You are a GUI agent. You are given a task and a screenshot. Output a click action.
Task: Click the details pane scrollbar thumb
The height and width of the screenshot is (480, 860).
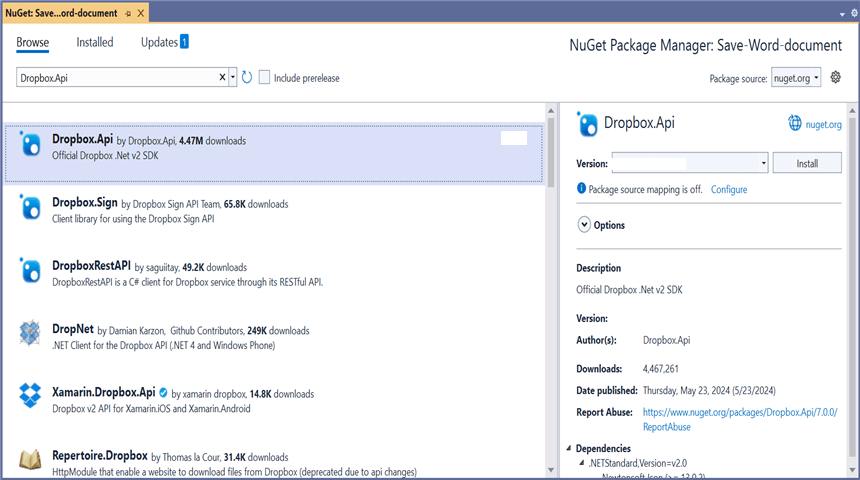[x=852, y=286]
